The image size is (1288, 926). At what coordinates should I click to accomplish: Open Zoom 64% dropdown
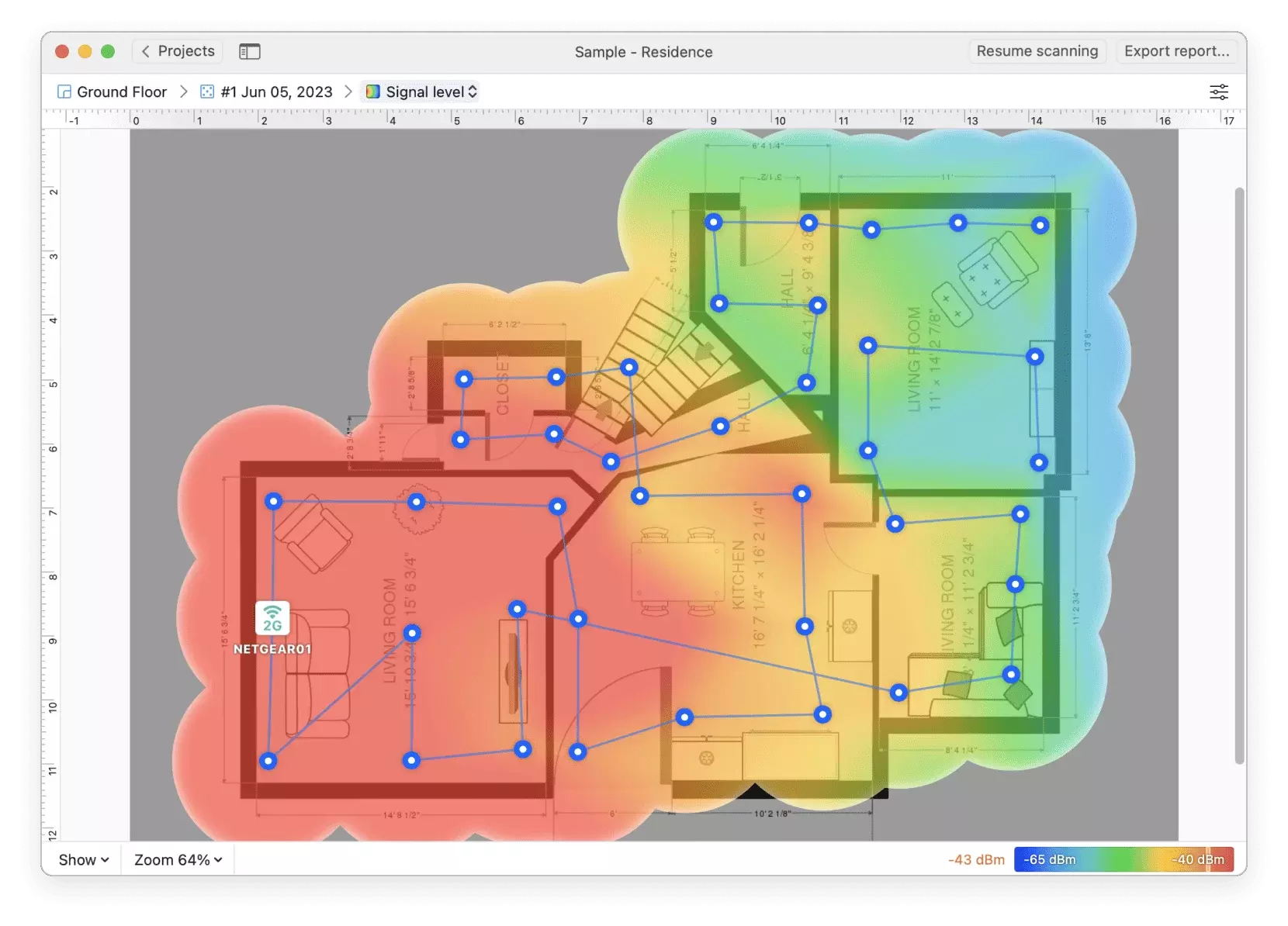point(178,860)
